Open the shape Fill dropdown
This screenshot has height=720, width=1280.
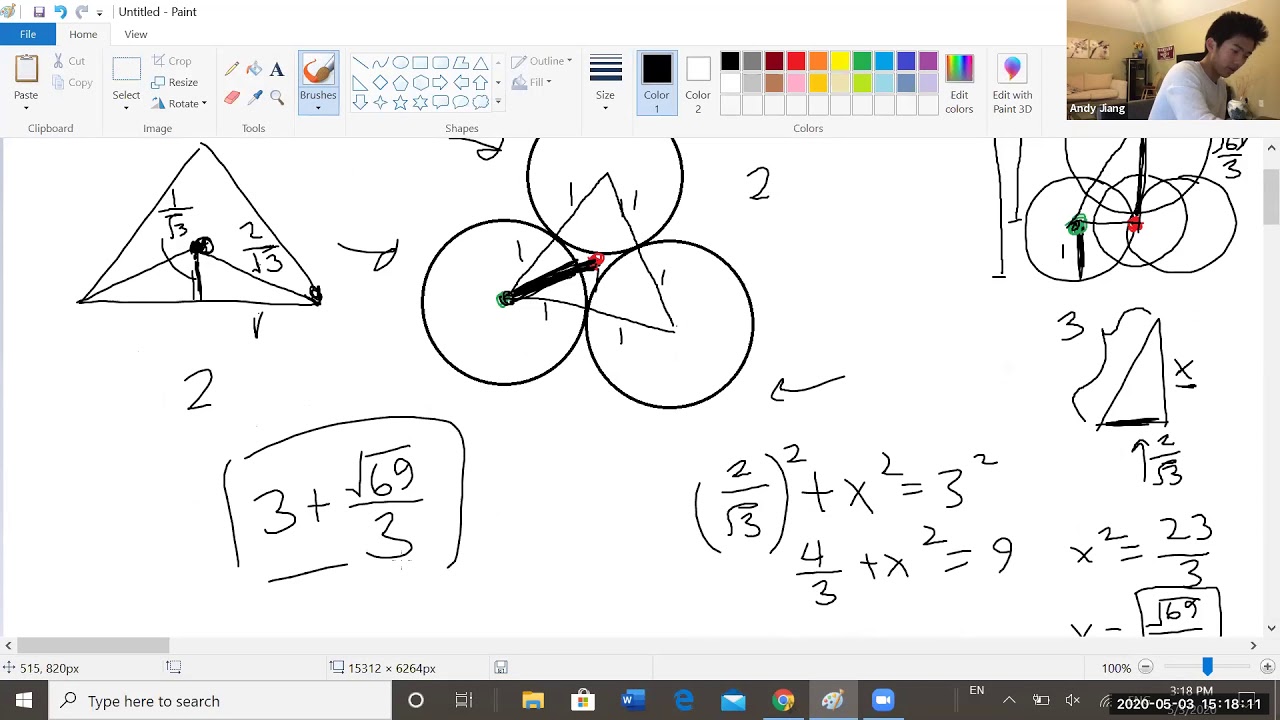pos(532,82)
